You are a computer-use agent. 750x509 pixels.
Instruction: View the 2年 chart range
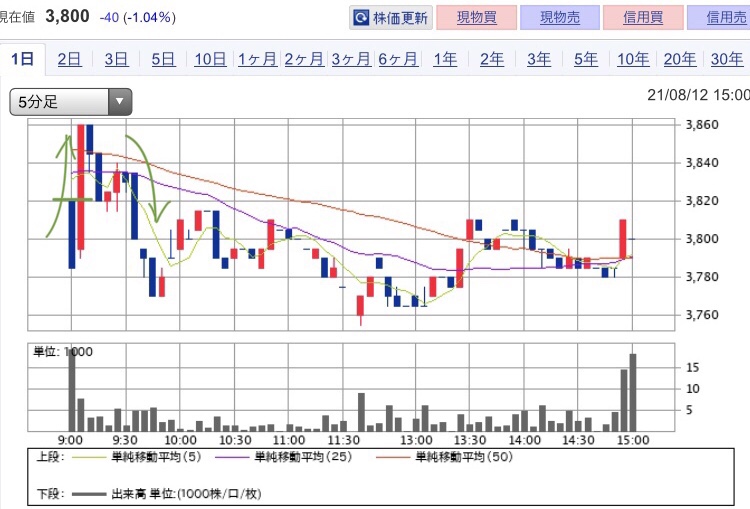point(492,59)
